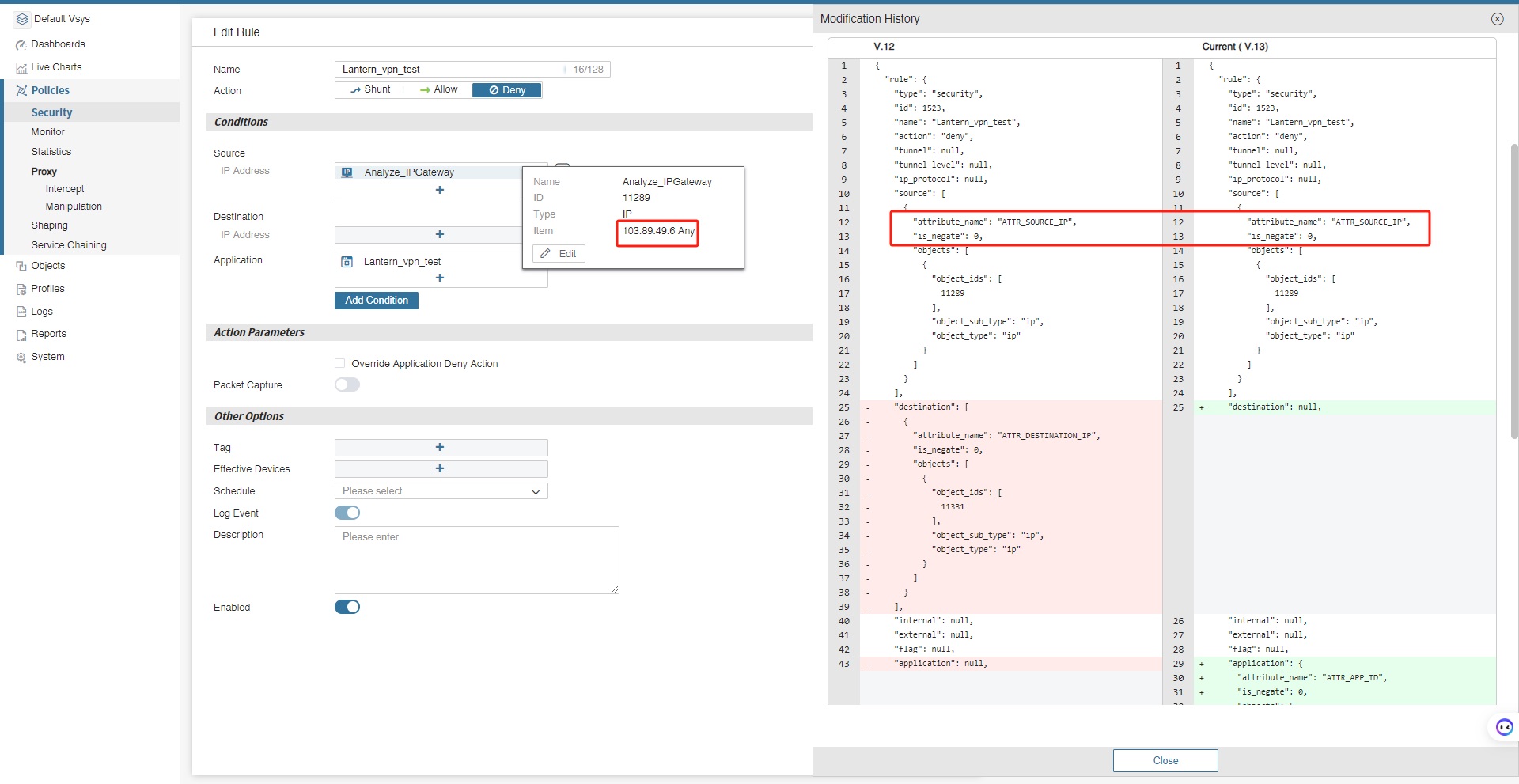Collapse the Policies menu section
Image resolution: width=1519 pixels, height=784 pixels.
(50, 91)
